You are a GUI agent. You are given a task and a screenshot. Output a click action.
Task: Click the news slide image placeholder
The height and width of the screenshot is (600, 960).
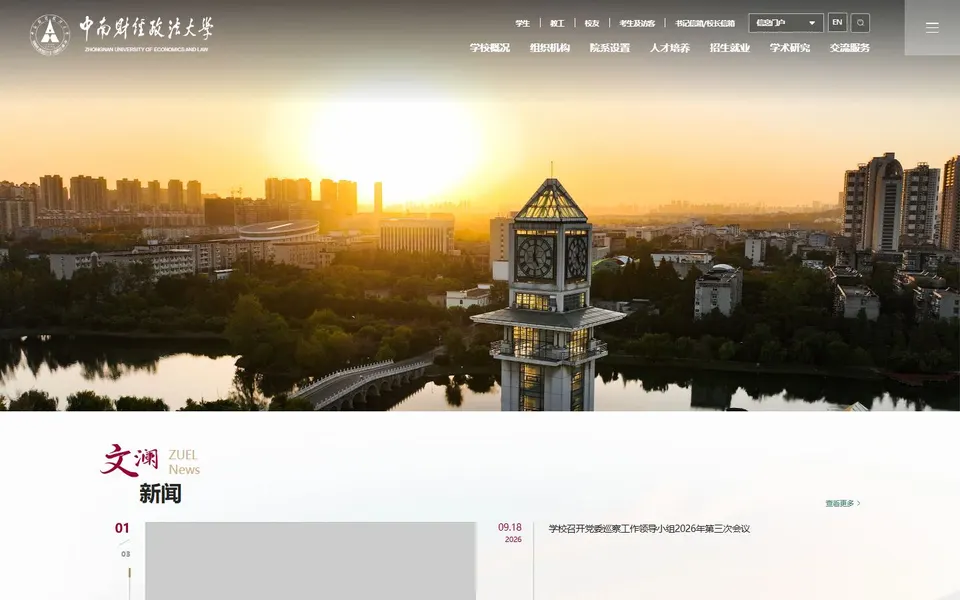click(310, 561)
